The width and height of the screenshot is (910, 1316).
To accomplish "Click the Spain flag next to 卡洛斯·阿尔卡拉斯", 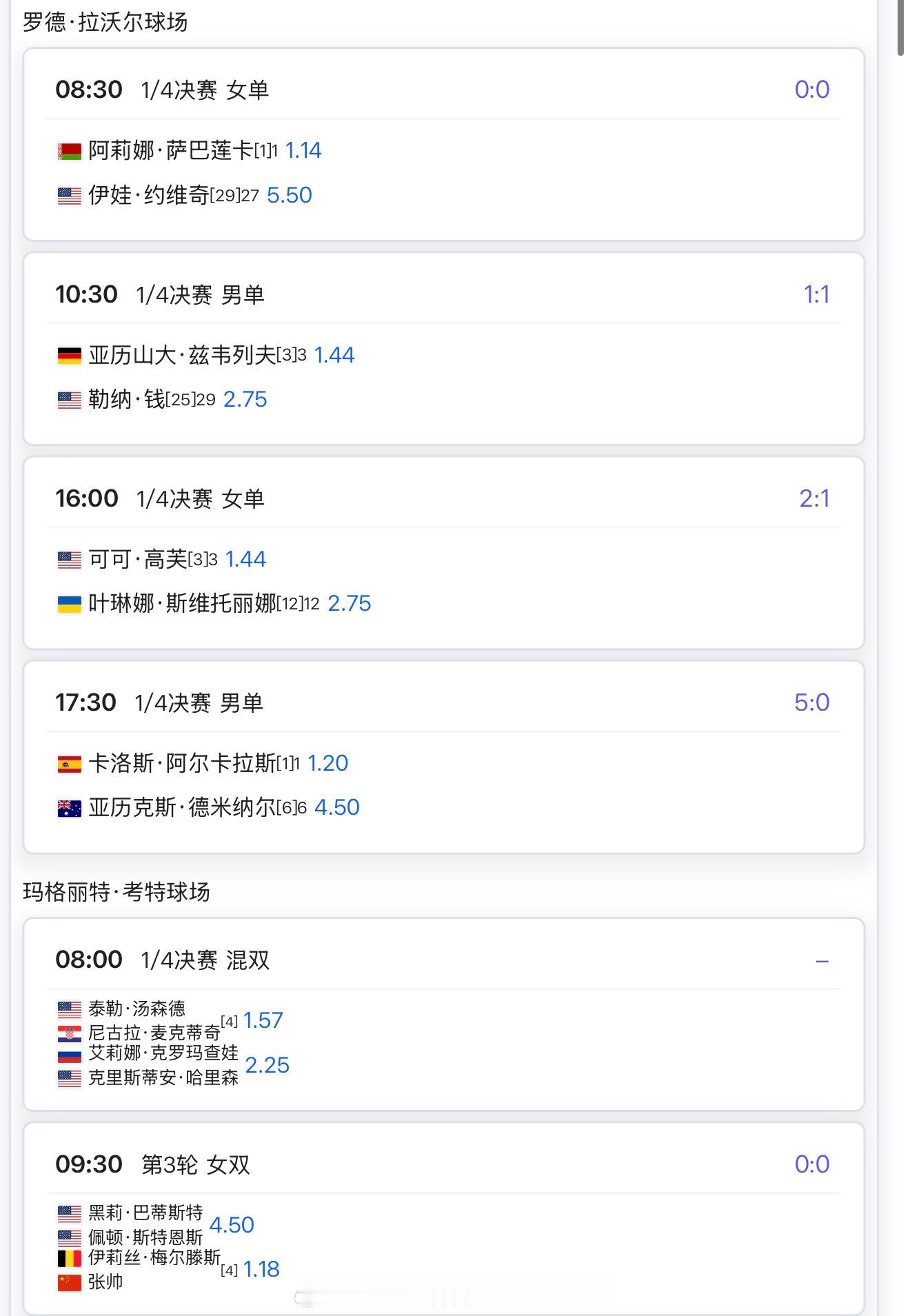I will pyautogui.click(x=69, y=764).
